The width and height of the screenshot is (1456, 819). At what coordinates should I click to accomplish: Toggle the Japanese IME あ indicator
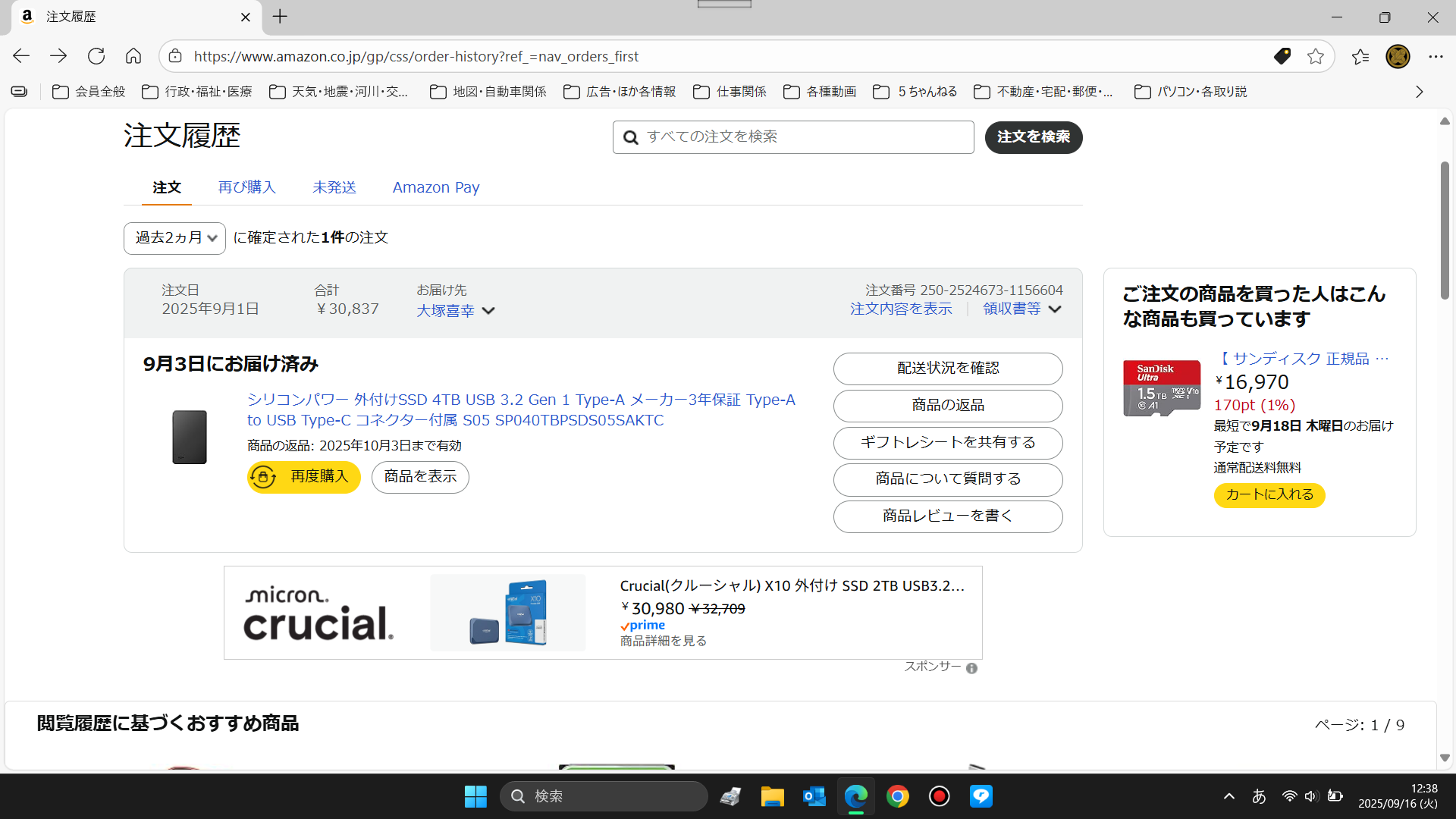[x=1259, y=796]
